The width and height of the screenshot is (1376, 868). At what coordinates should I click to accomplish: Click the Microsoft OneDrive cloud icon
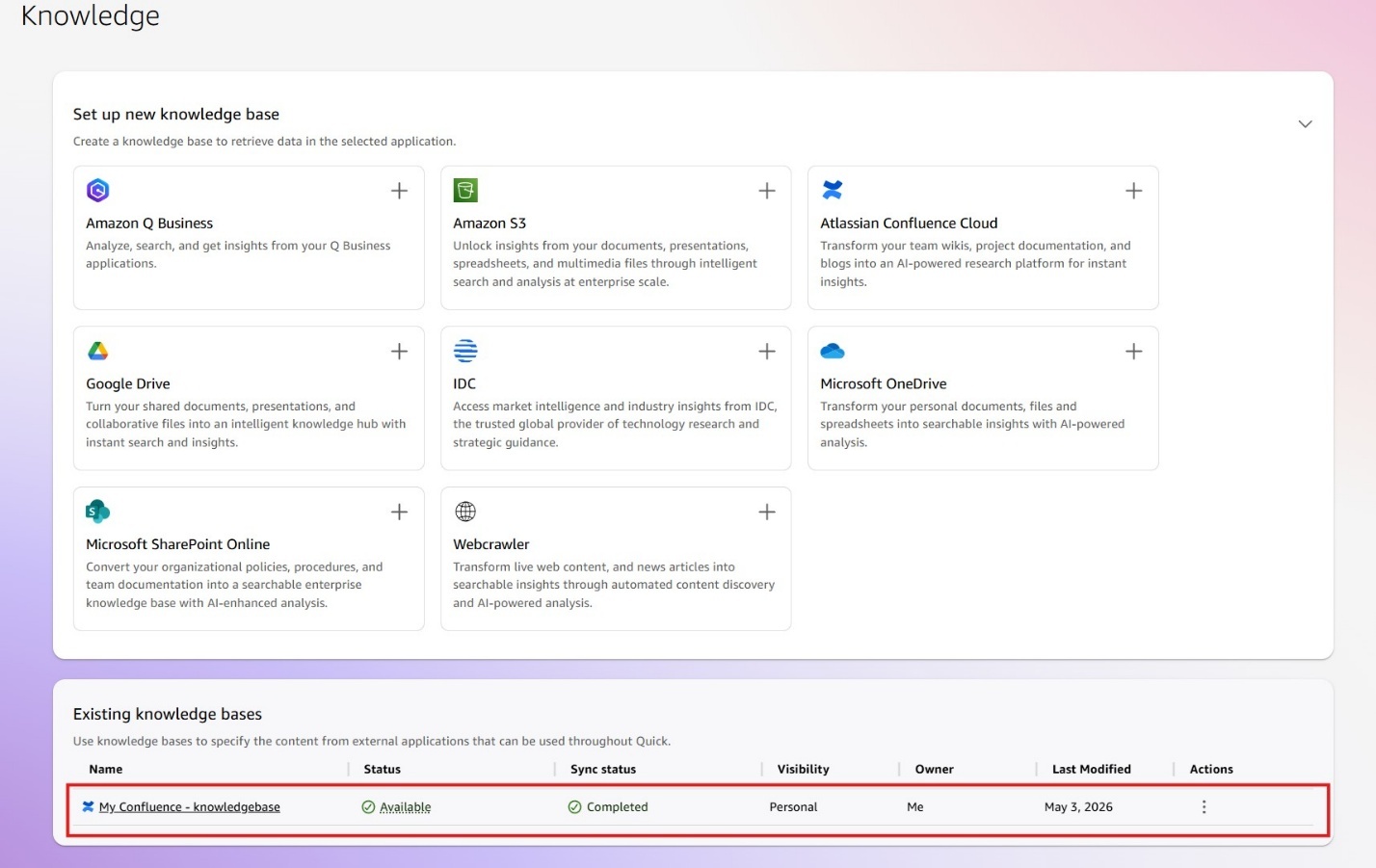[833, 351]
